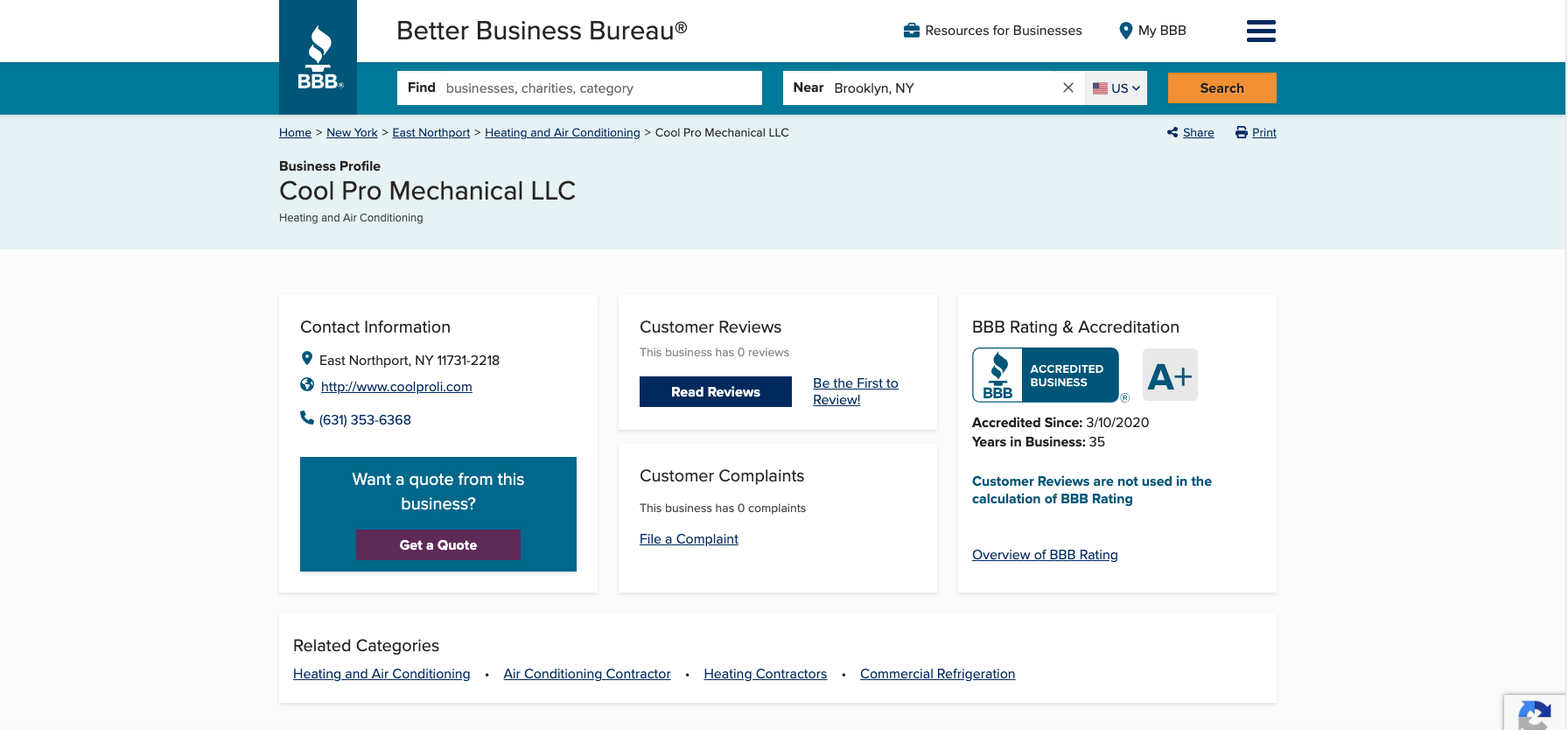Image resolution: width=1568 pixels, height=730 pixels.
Task: Click the printer icon
Action: point(1242,132)
